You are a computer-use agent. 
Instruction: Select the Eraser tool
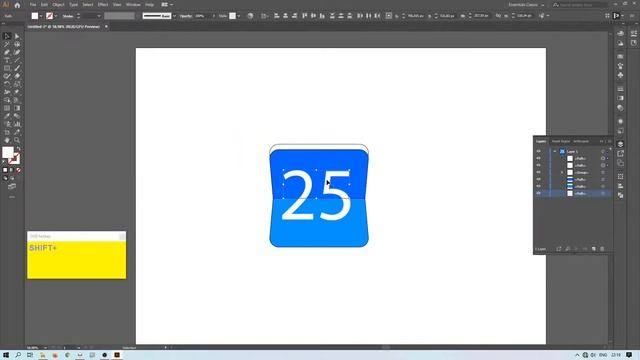[17, 76]
